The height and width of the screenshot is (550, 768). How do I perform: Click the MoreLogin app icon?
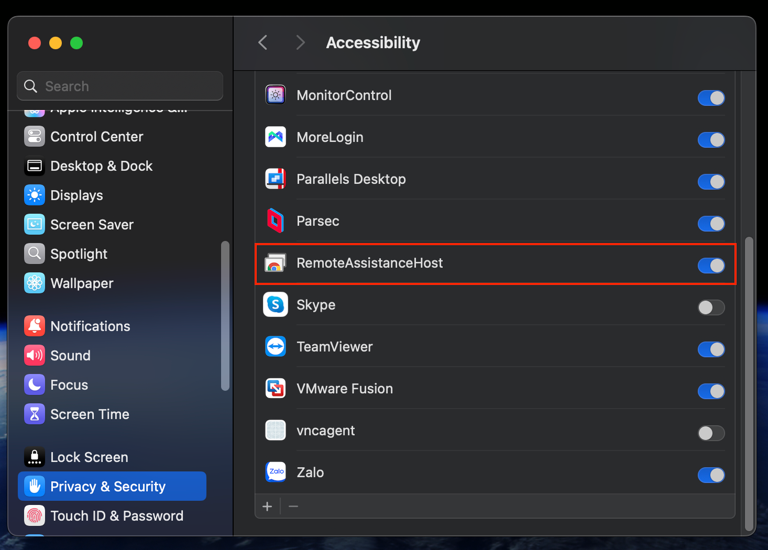tap(275, 137)
